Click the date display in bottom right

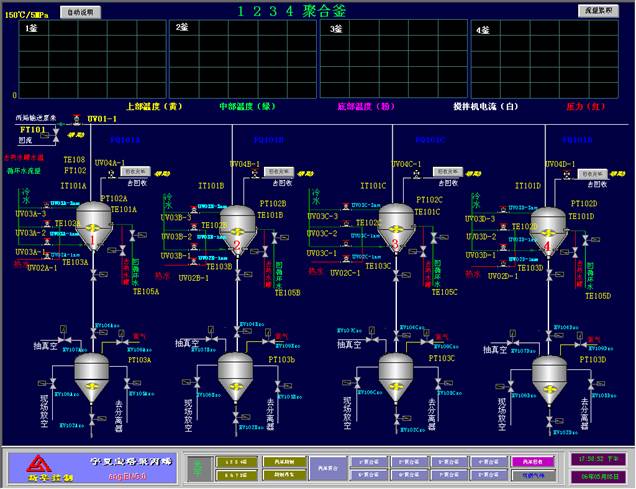(x=599, y=476)
